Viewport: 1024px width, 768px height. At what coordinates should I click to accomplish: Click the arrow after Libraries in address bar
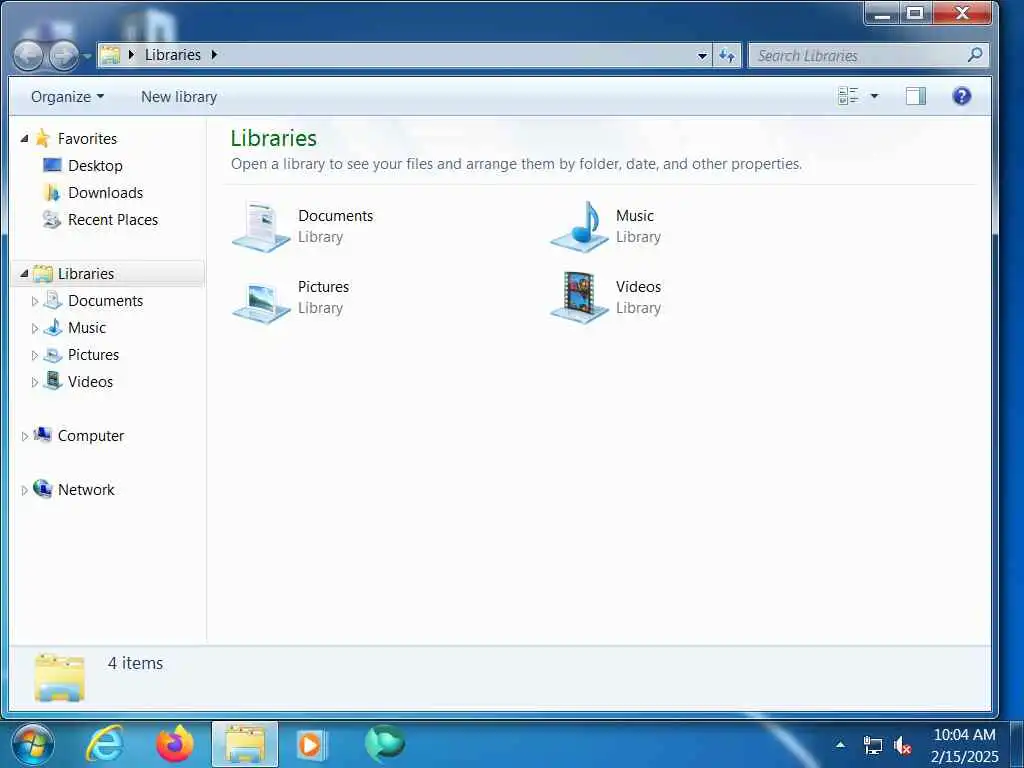coord(214,55)
